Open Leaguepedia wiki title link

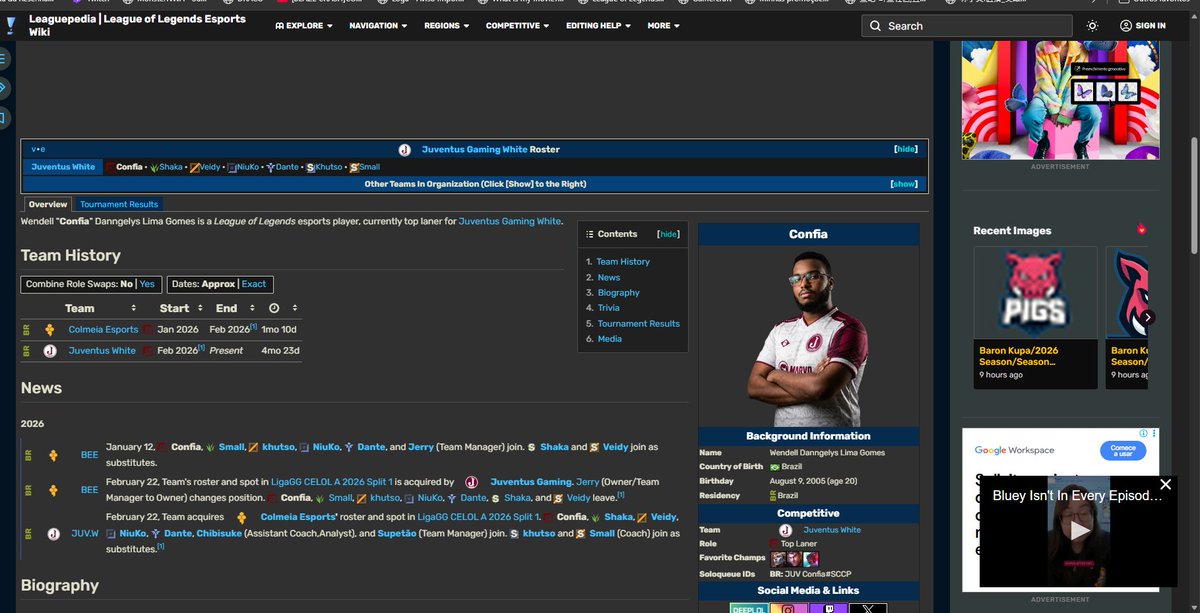click(137, 25)
